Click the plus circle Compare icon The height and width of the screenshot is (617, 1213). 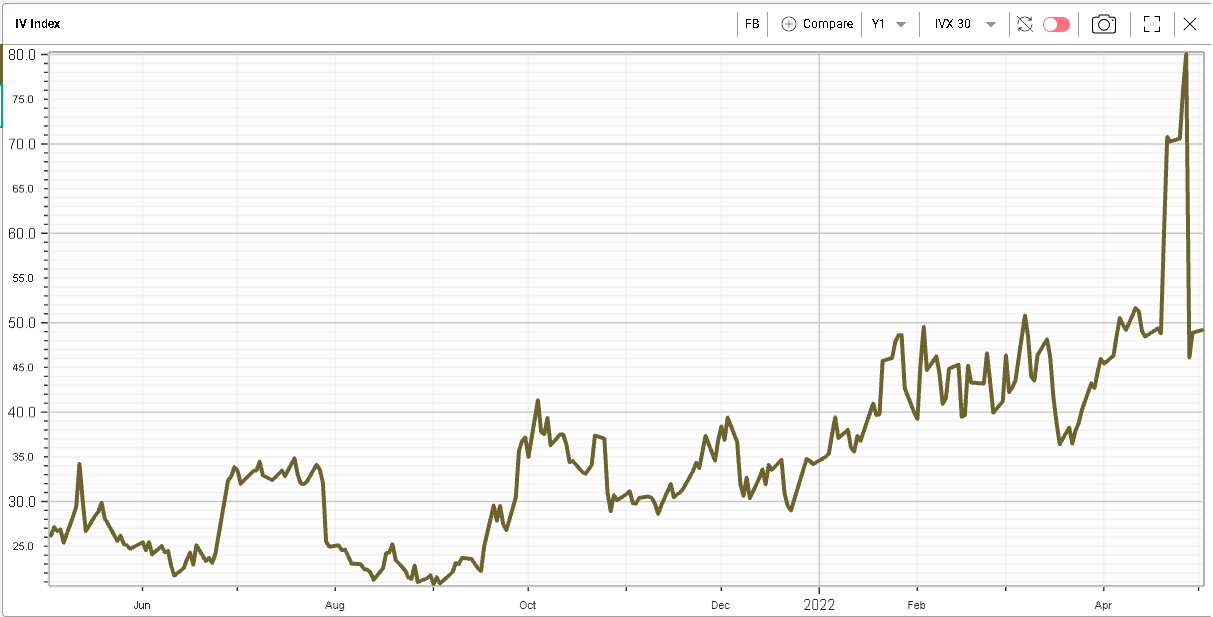[x=788, y=24]
